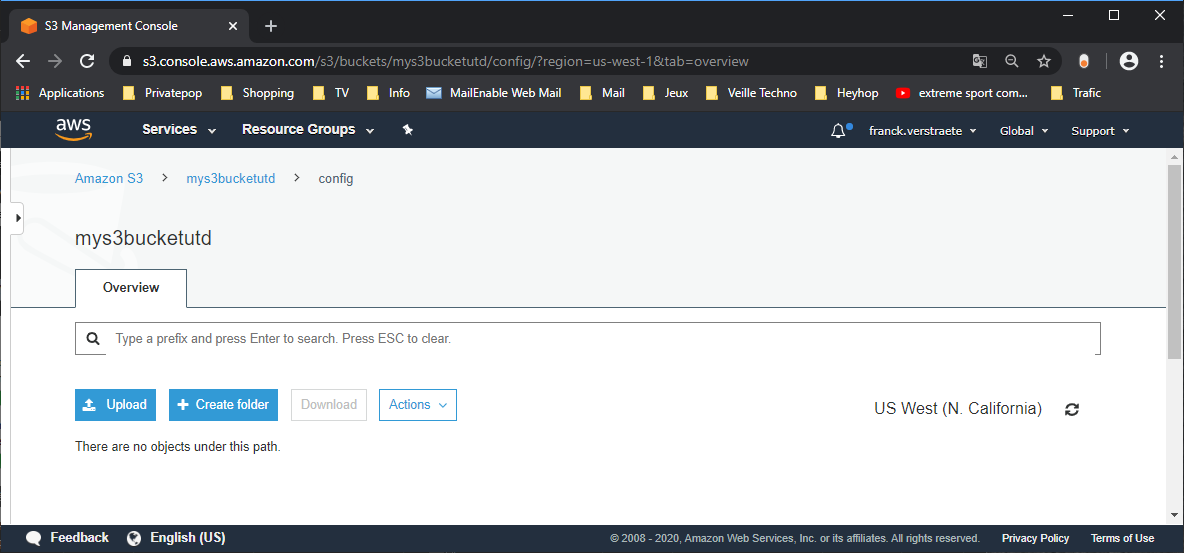
Task: Click 'There are no objects under this path.' text
Action: click(x=177, y=447)
